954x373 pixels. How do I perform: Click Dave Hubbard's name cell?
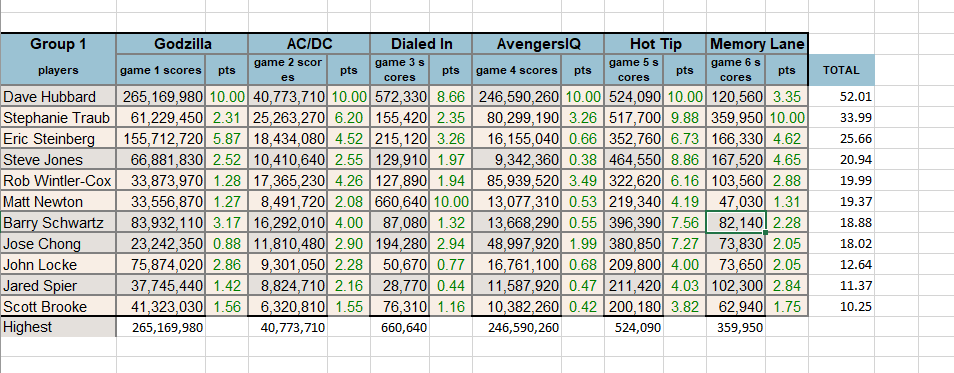[x=58, y=96]
